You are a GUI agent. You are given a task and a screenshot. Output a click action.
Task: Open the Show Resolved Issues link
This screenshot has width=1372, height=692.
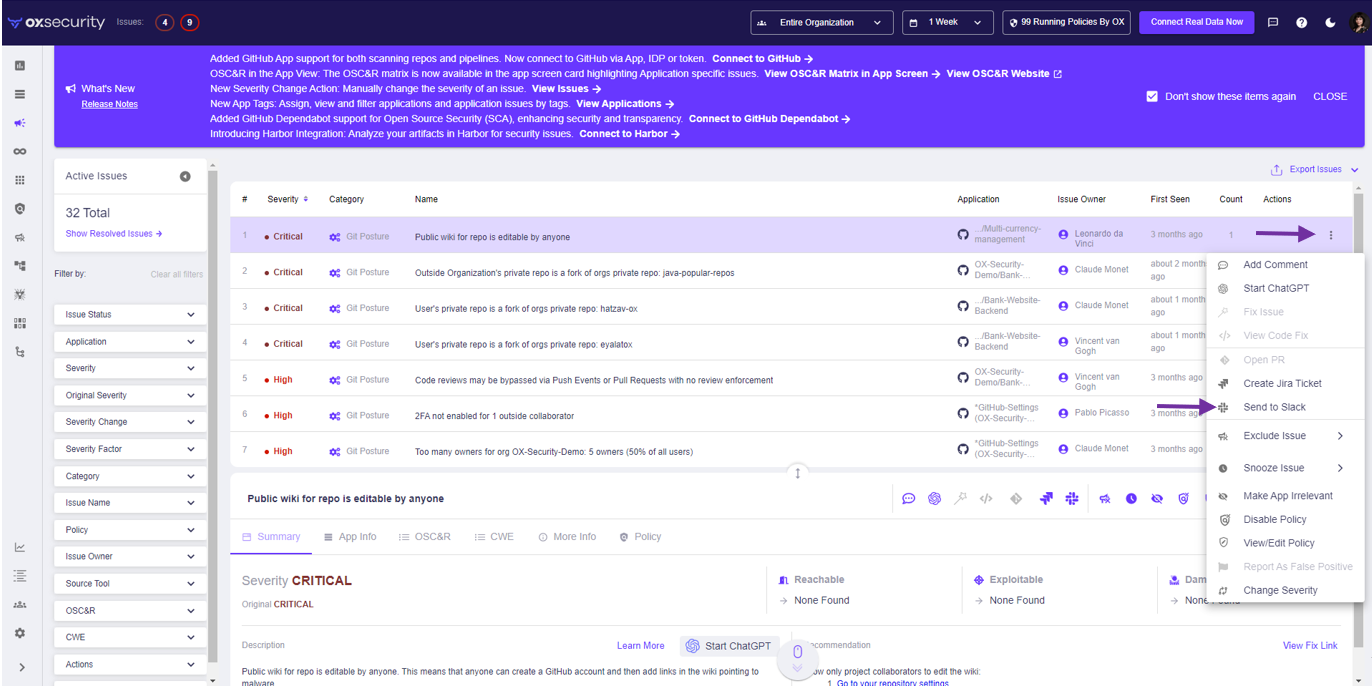[x=113, y=234]
